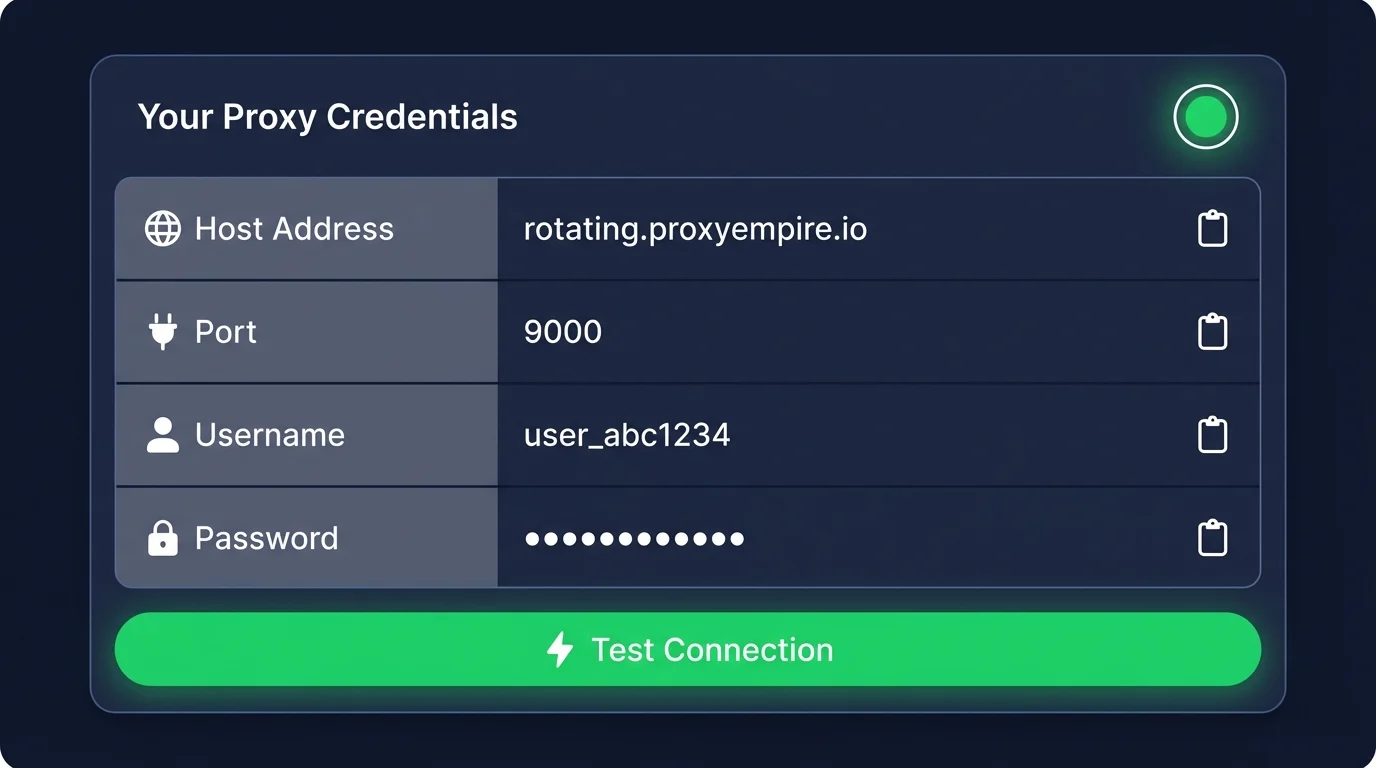Click the padlock icon beside Password

click(x=163, y=538)
